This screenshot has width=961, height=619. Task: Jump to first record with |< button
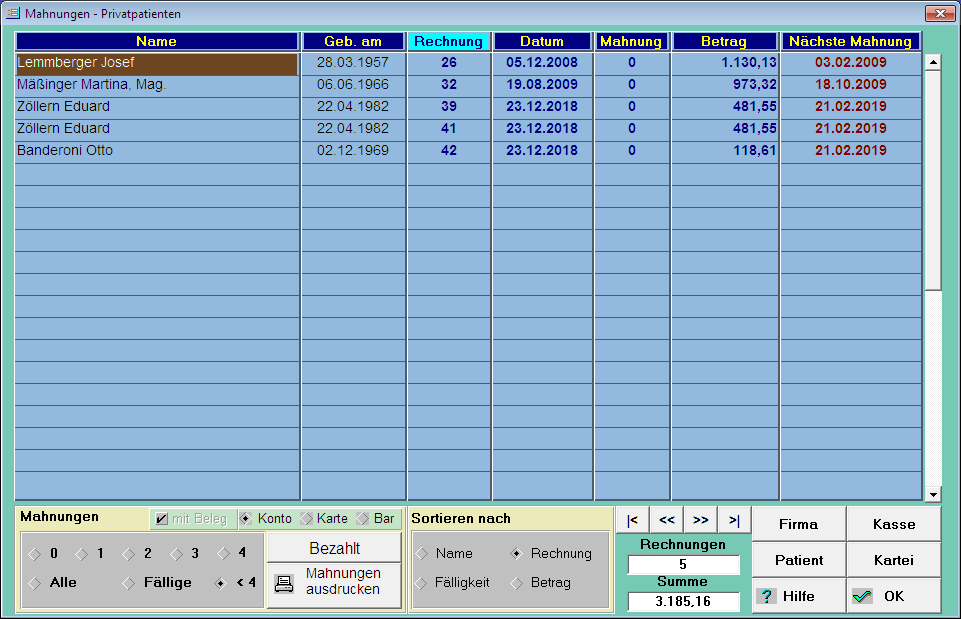[632, 520]
